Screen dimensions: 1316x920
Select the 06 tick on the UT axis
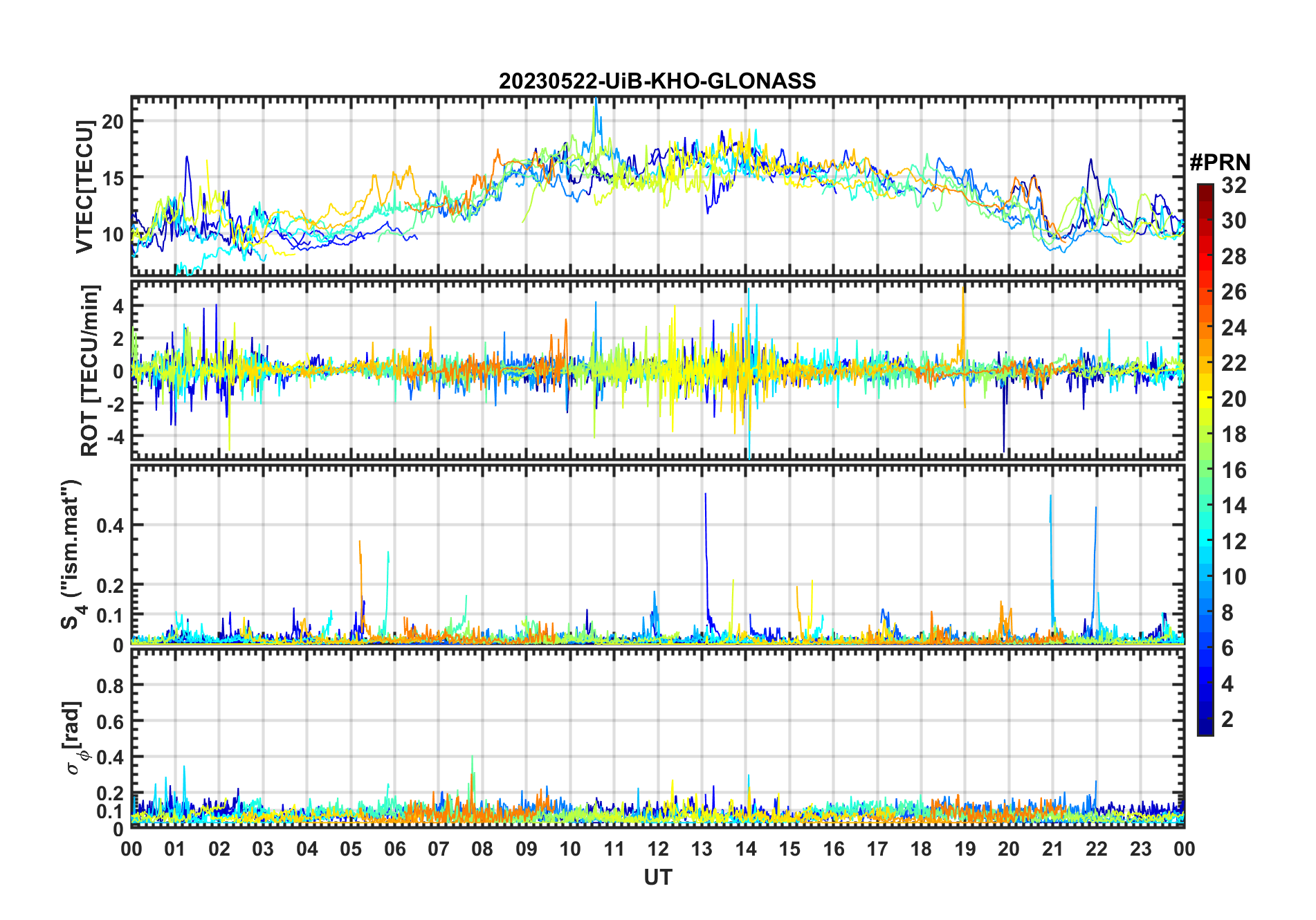point(394,849)
